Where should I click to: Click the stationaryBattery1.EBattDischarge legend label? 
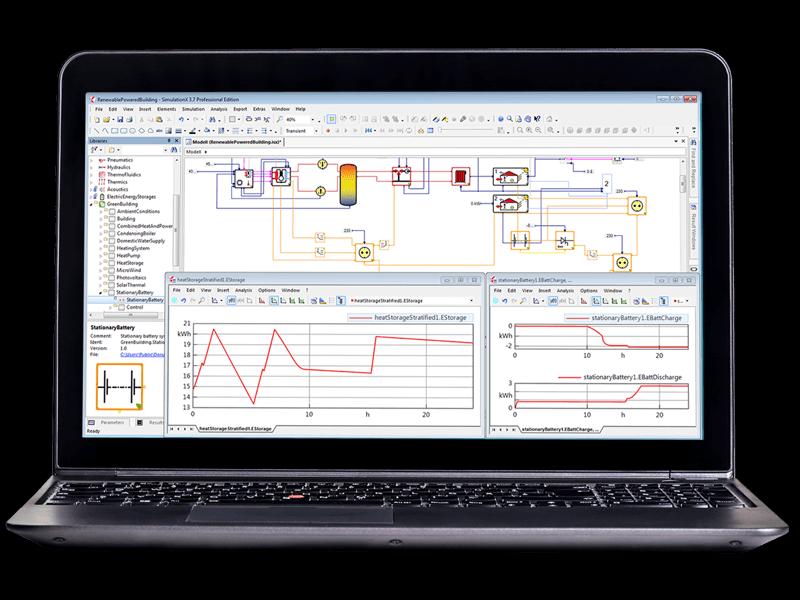(x=632, y=378)
